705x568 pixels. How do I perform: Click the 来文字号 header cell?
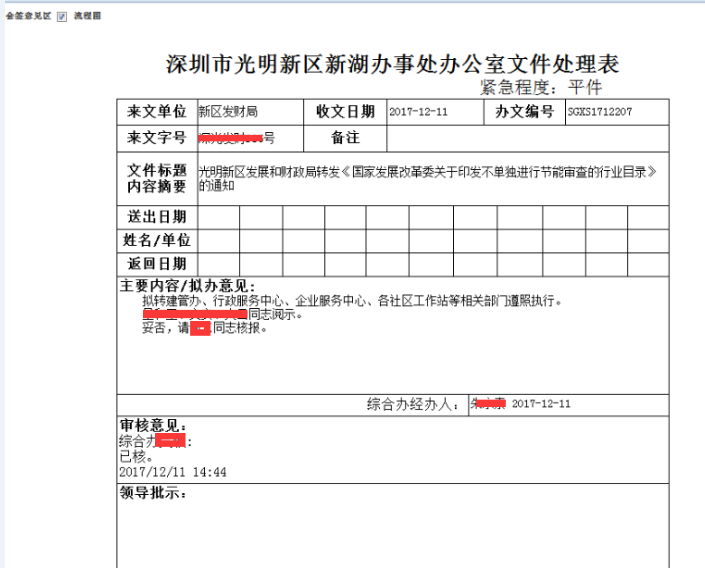pos(157,138)
